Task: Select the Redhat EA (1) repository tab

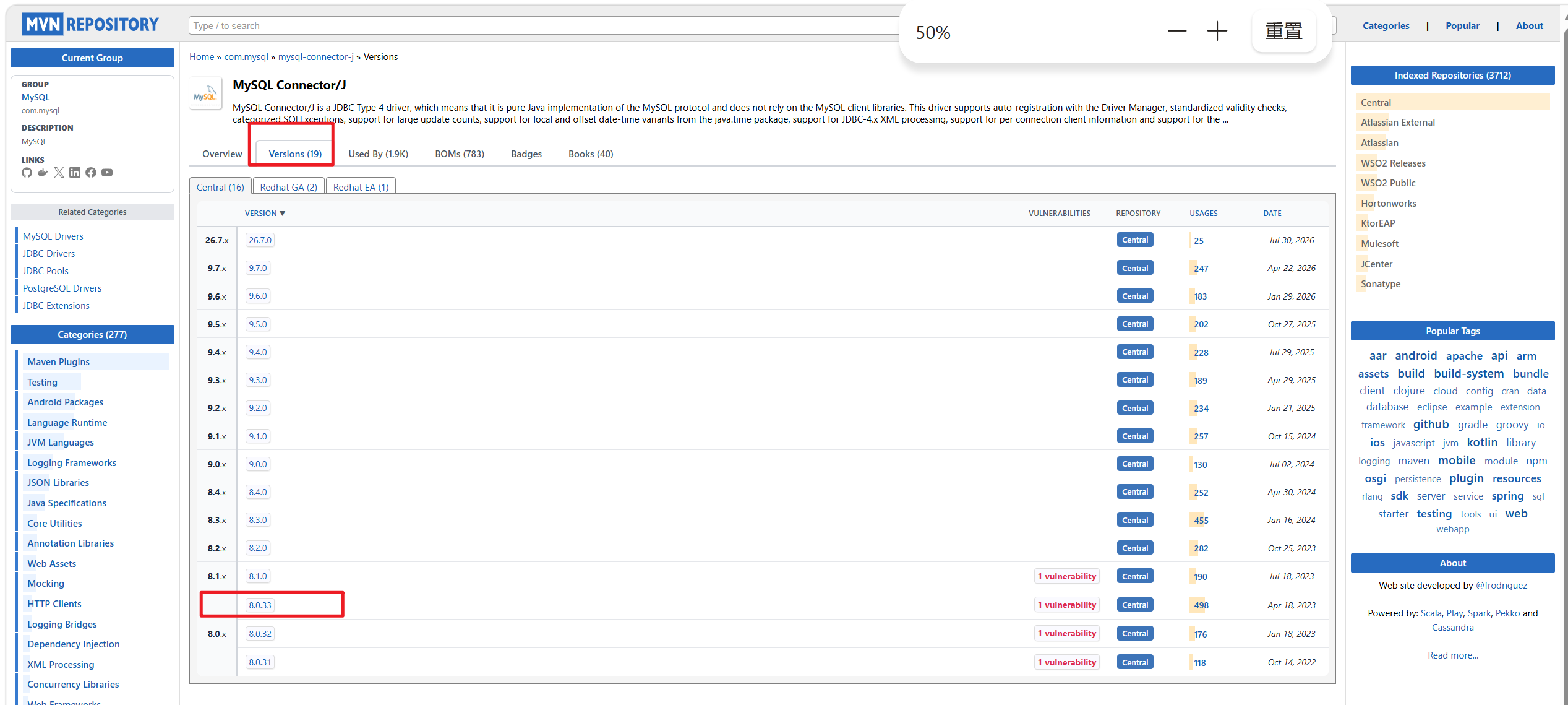Action: point(361,187)
